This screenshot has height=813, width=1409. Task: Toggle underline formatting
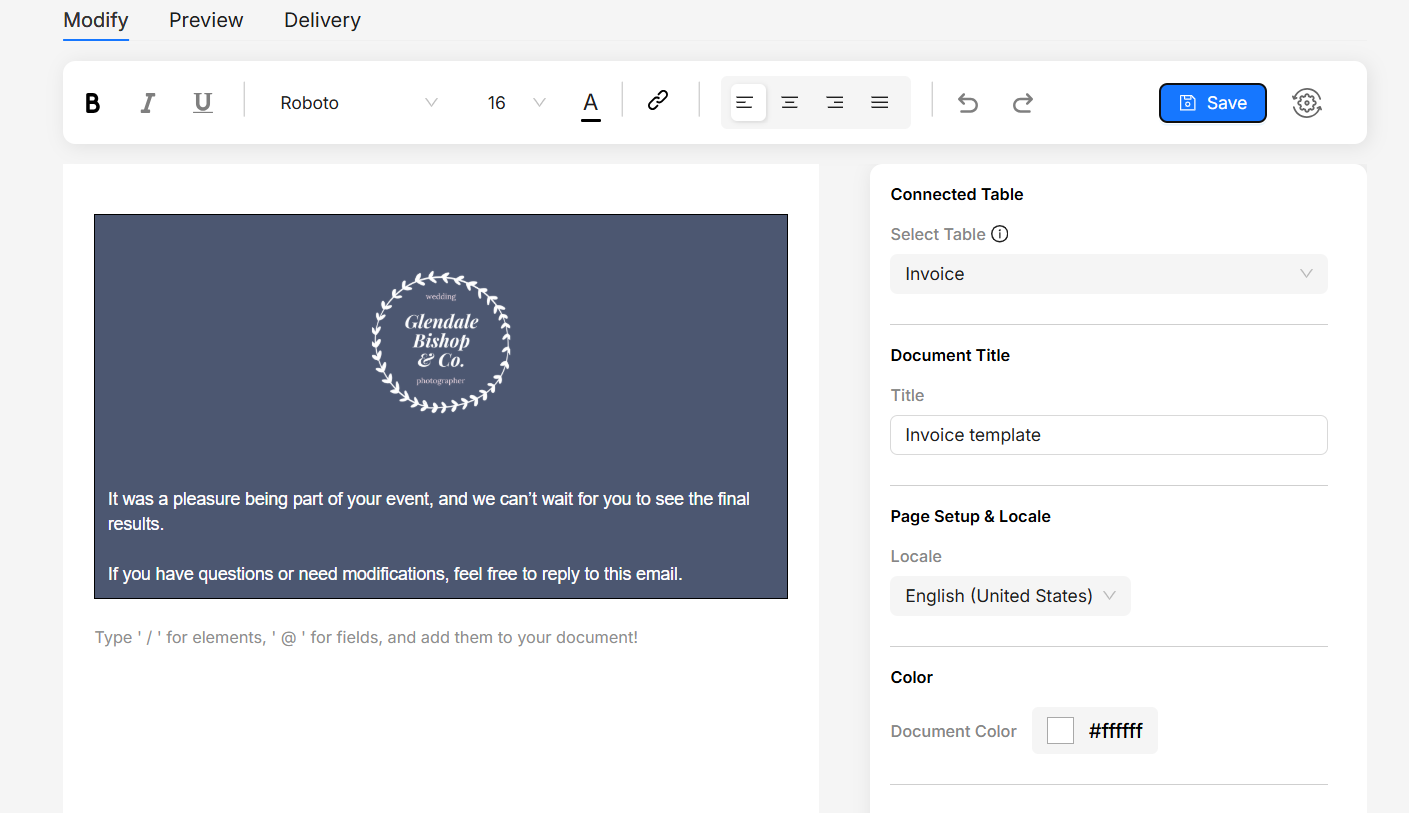203,103
